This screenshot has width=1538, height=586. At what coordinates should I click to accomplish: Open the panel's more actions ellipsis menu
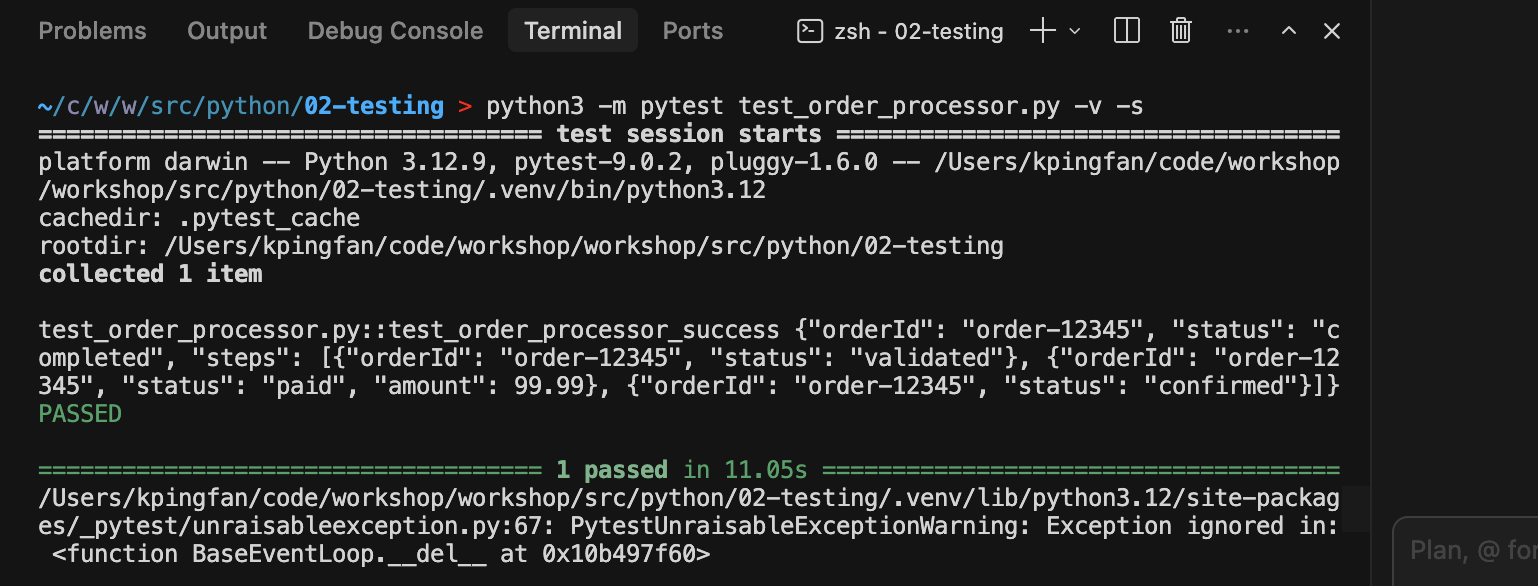[1237, 31]
